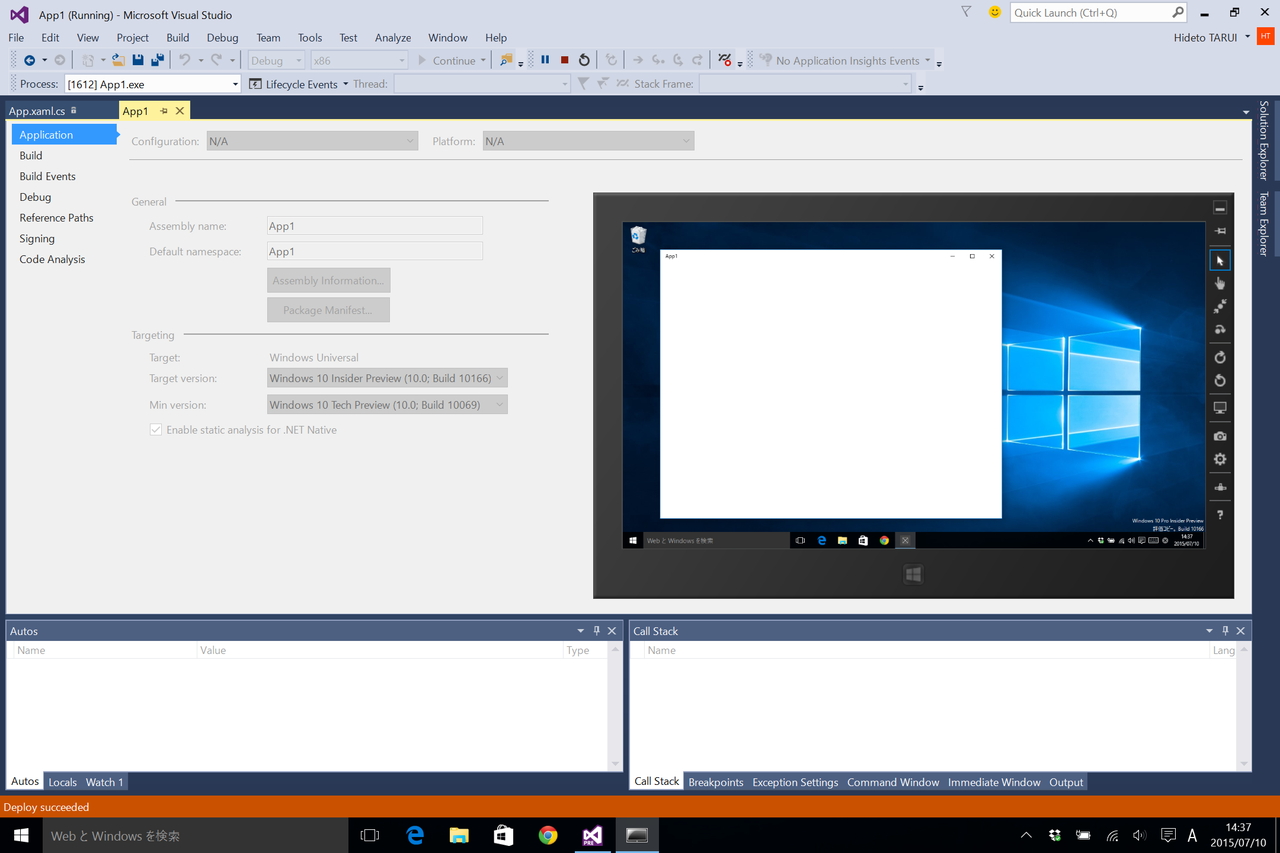
Task: Unpin the Call Stack window
Action: click(1224, 630)
